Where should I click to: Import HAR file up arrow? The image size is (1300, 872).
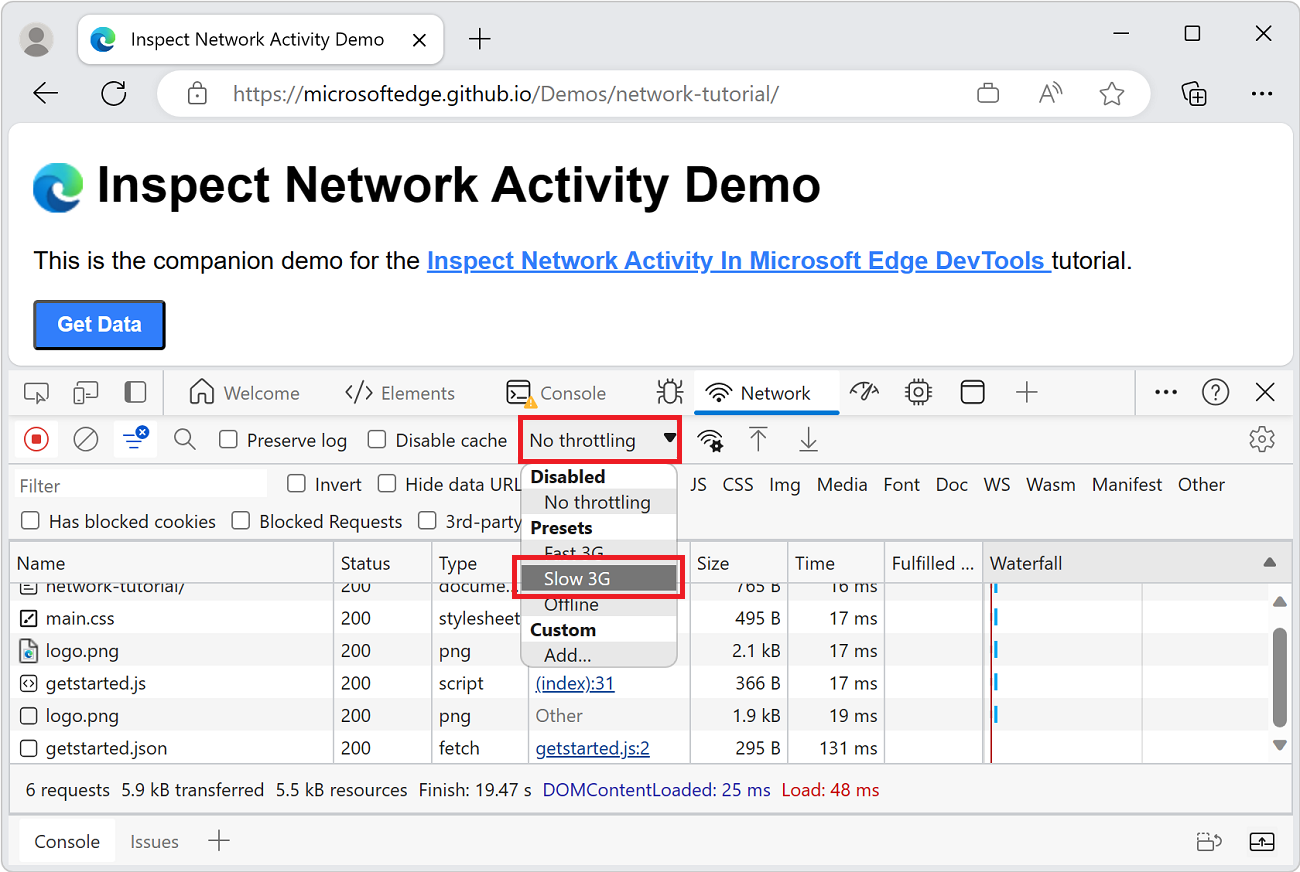(759, 439)
